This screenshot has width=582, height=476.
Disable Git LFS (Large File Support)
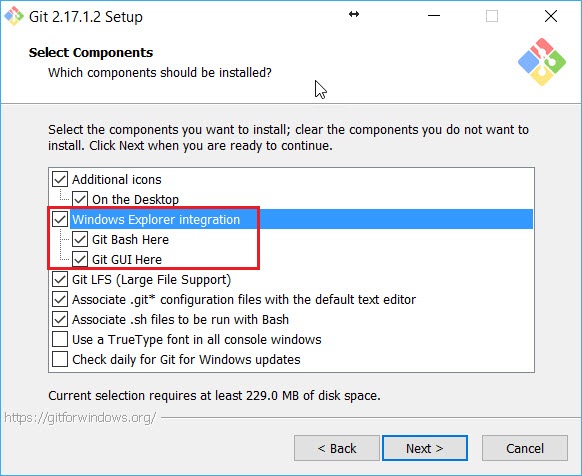(60, 279)
